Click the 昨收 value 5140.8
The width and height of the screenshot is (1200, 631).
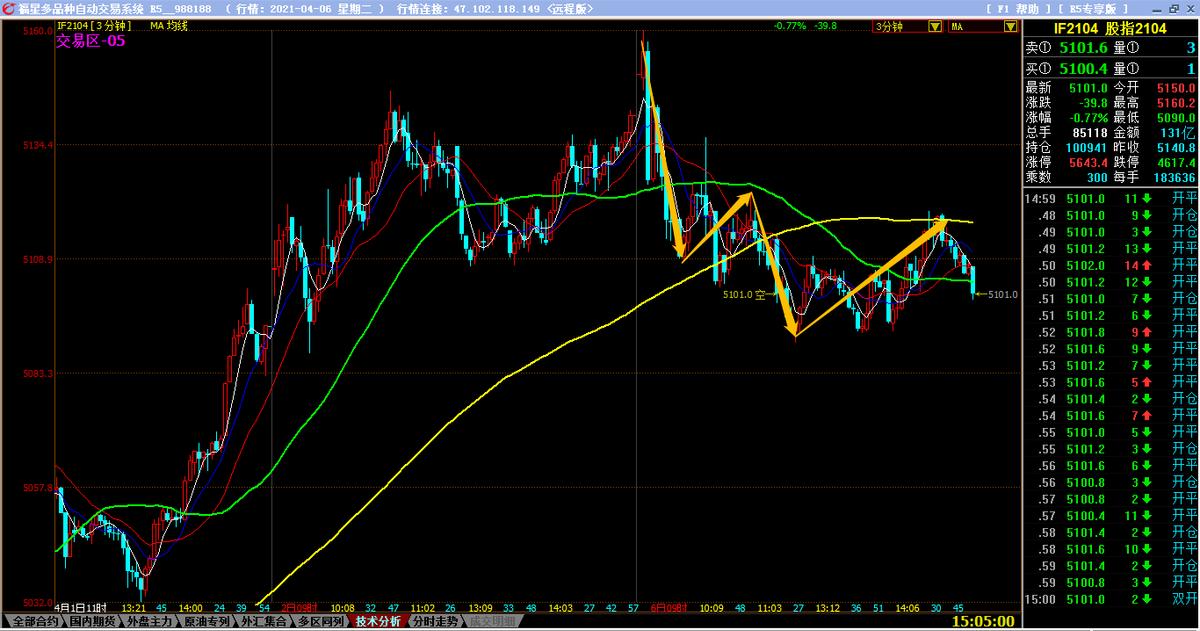click(1176, 147)
